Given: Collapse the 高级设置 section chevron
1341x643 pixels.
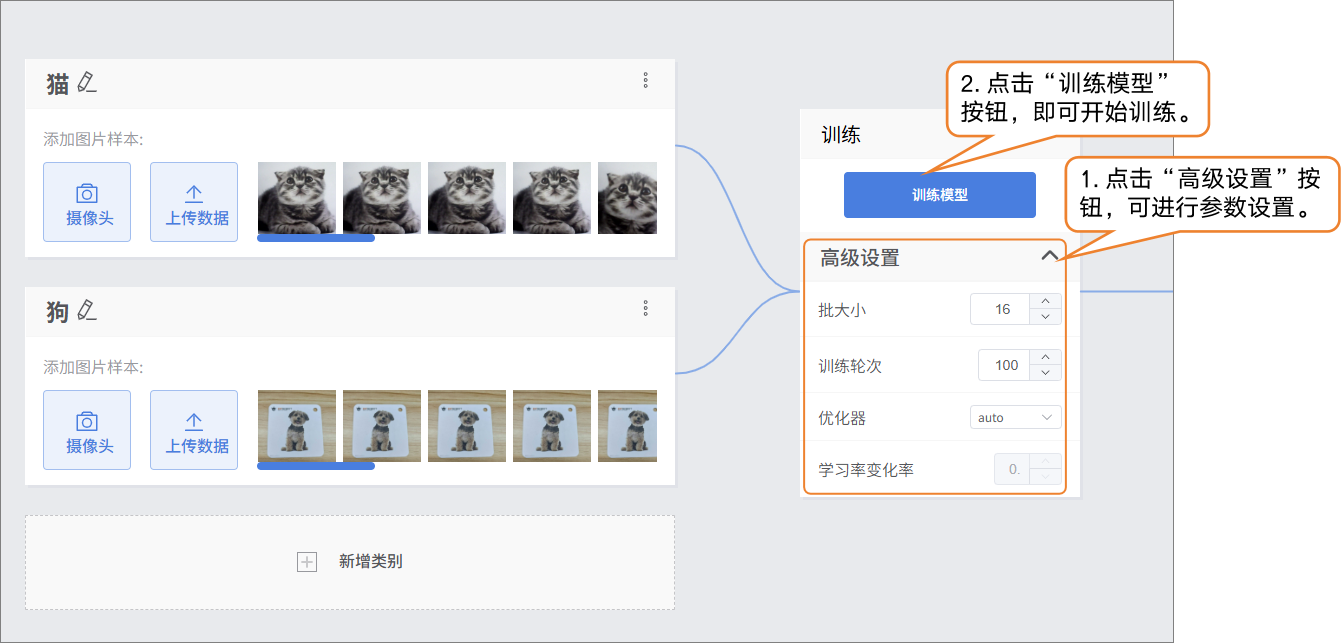Looking at the screenshot, I should (x=1049, y=256).
